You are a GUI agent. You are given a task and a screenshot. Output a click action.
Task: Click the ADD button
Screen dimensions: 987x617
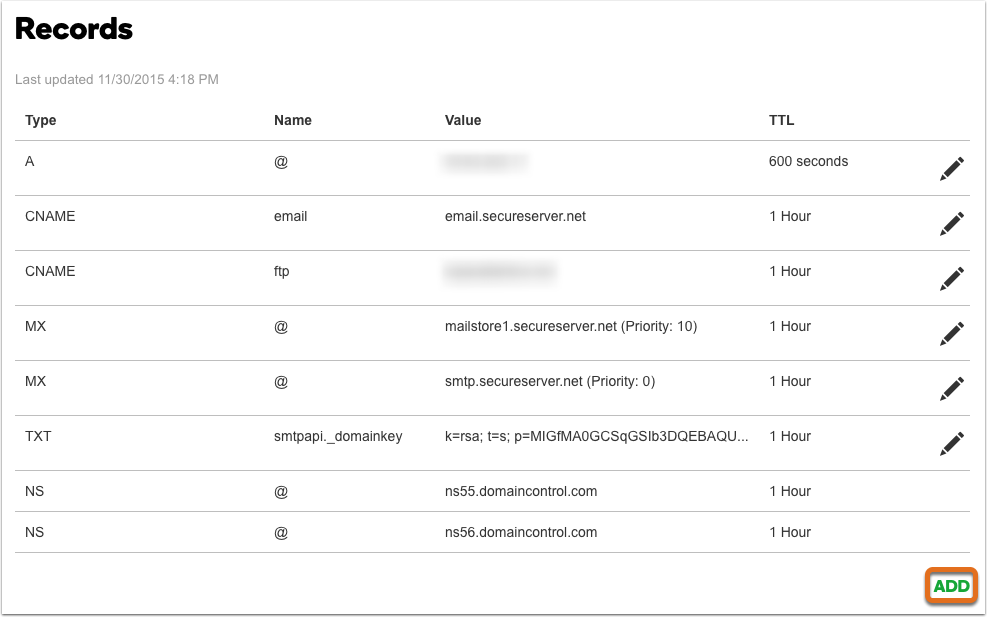click(951, 586)
